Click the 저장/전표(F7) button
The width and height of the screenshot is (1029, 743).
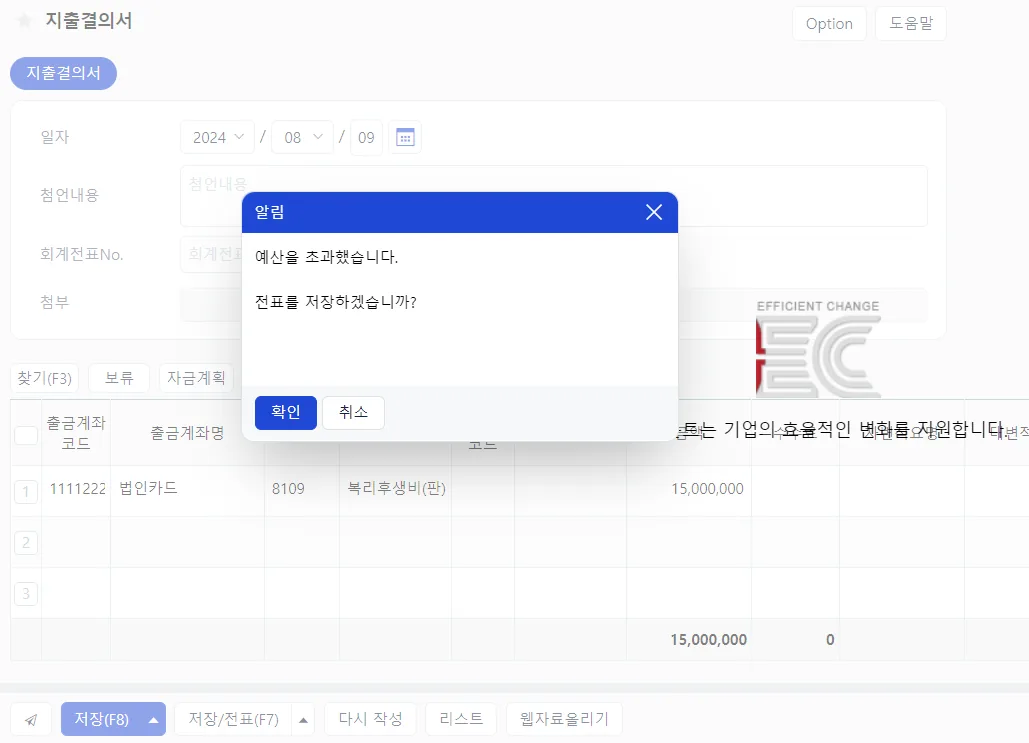tap(234, 719)
